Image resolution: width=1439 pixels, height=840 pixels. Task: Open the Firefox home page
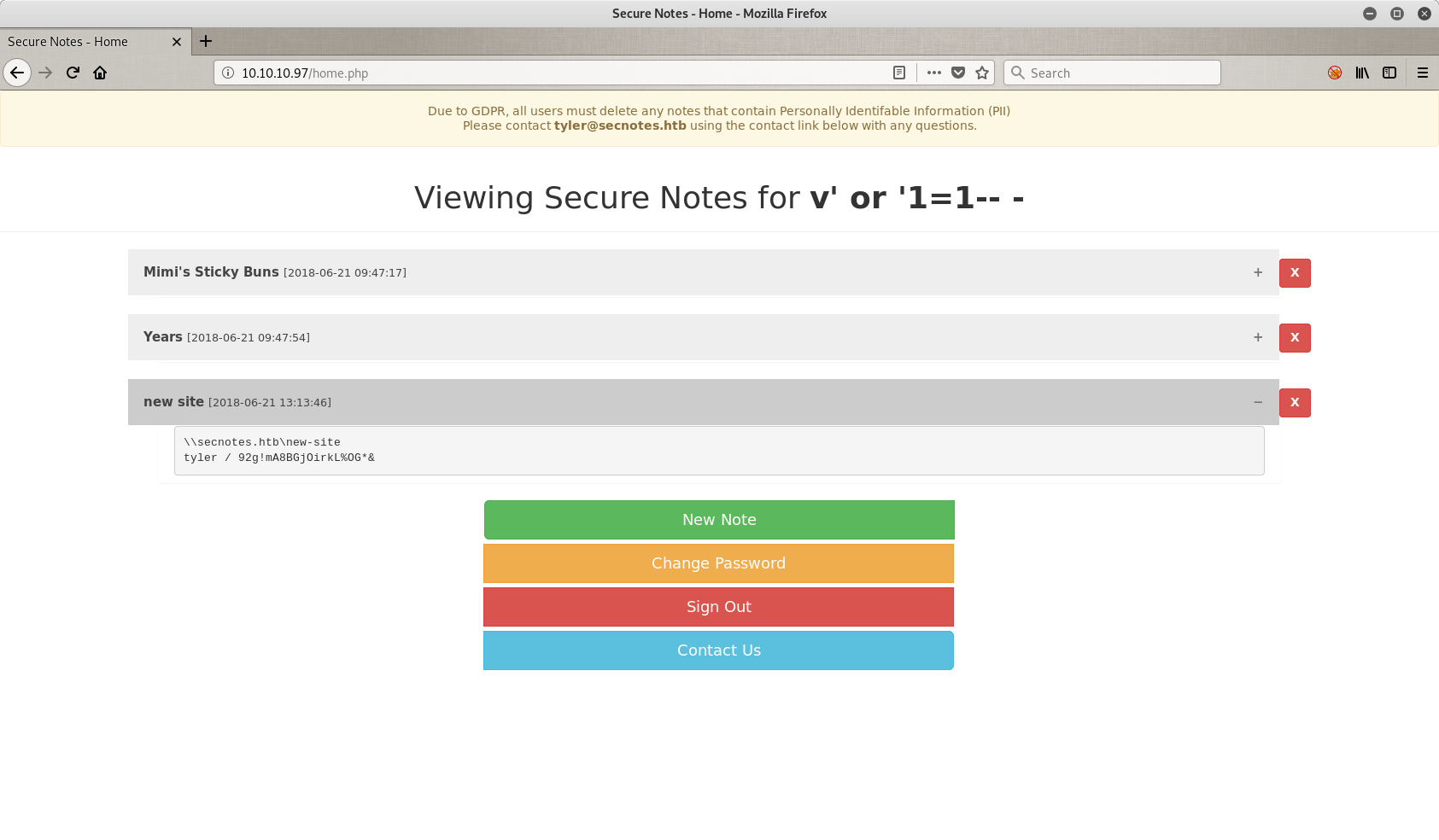[x=100, y=73]
